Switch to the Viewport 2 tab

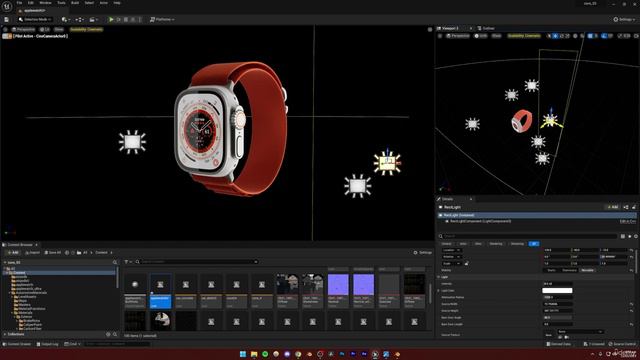(x=451, y=28)
